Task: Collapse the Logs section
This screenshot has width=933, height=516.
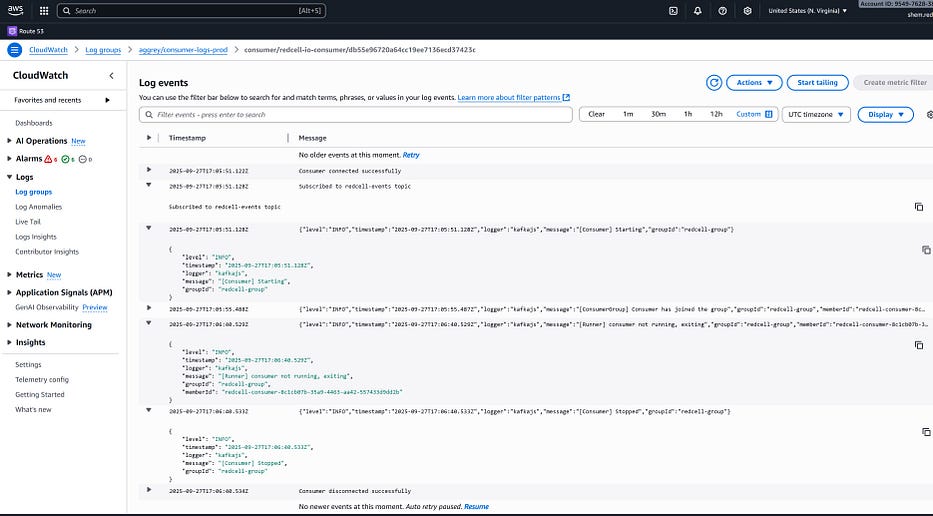Action: [9, 177]
